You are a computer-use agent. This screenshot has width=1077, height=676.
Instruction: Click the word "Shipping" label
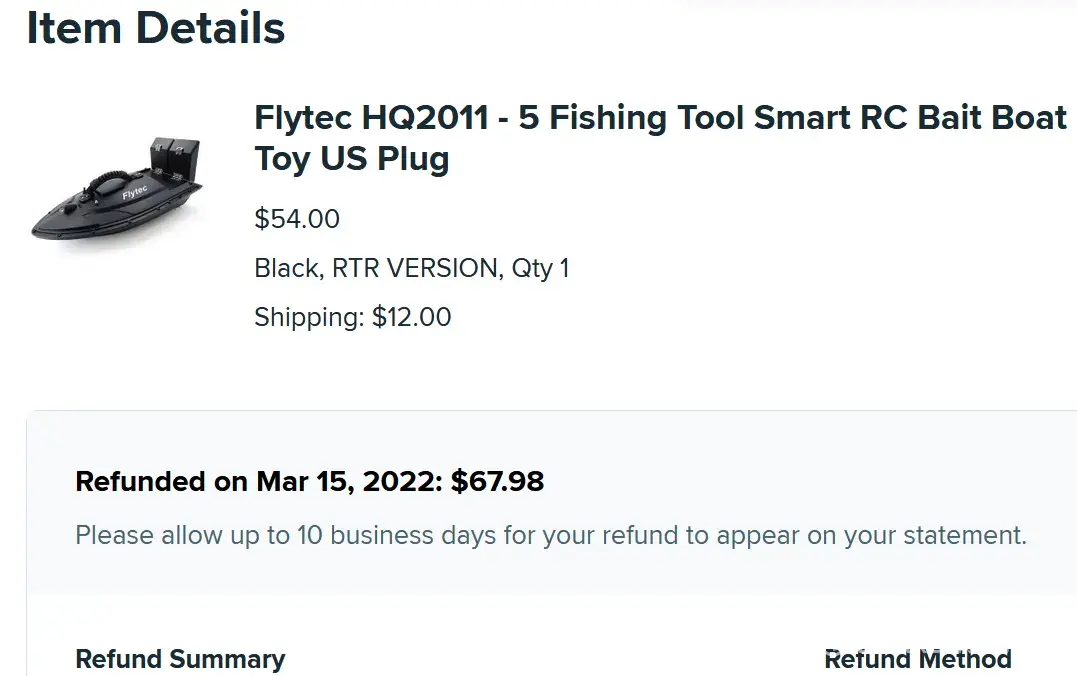click(x=307, y=318)
